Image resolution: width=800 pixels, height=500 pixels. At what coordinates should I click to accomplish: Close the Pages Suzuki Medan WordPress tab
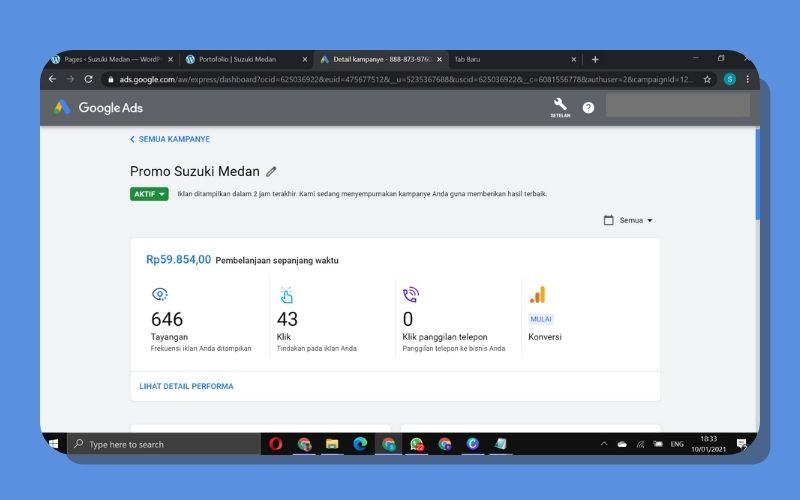tap(170, 59)
